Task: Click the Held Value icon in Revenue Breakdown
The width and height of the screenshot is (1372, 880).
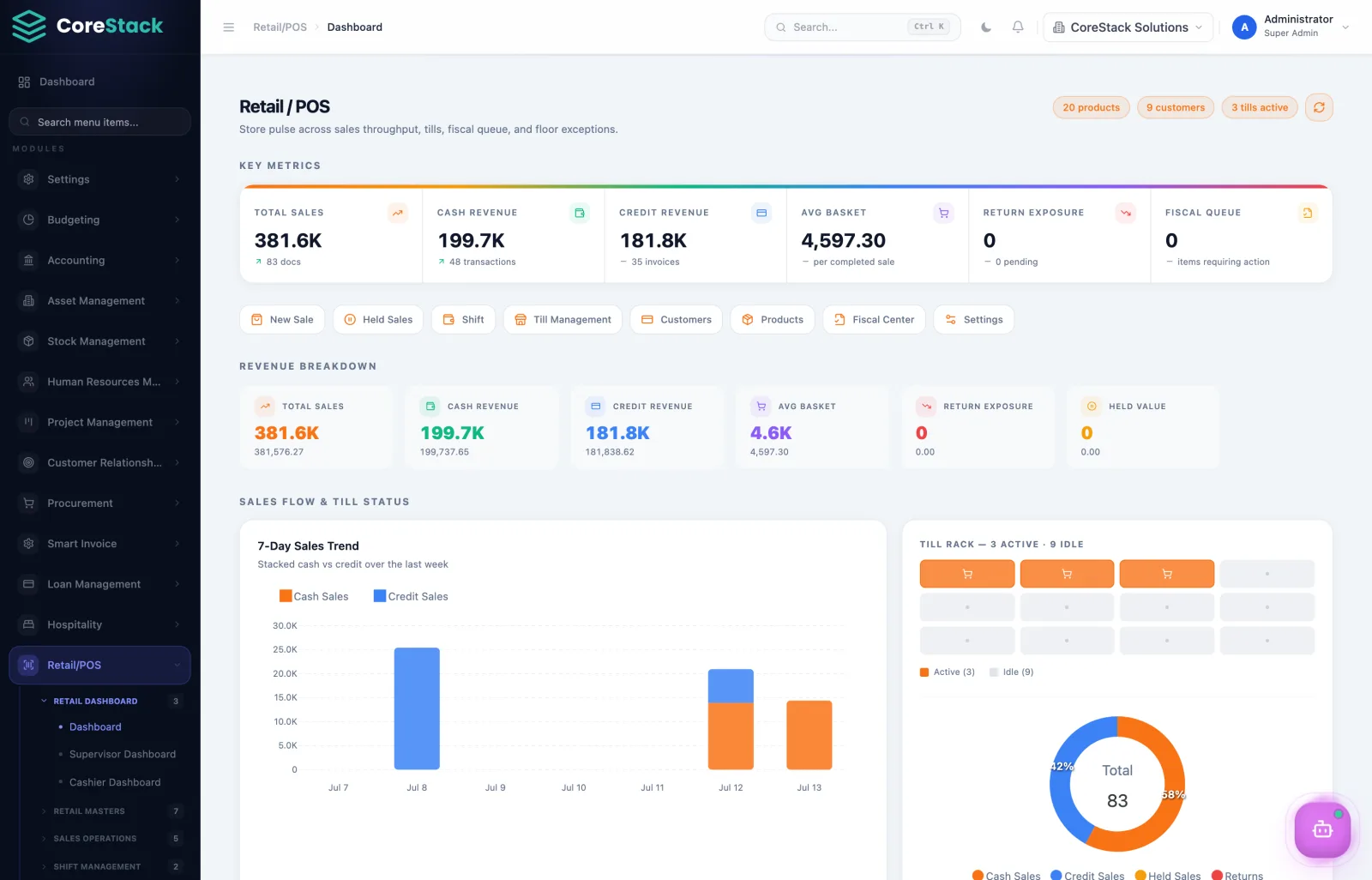Action: click(1092, 407)
